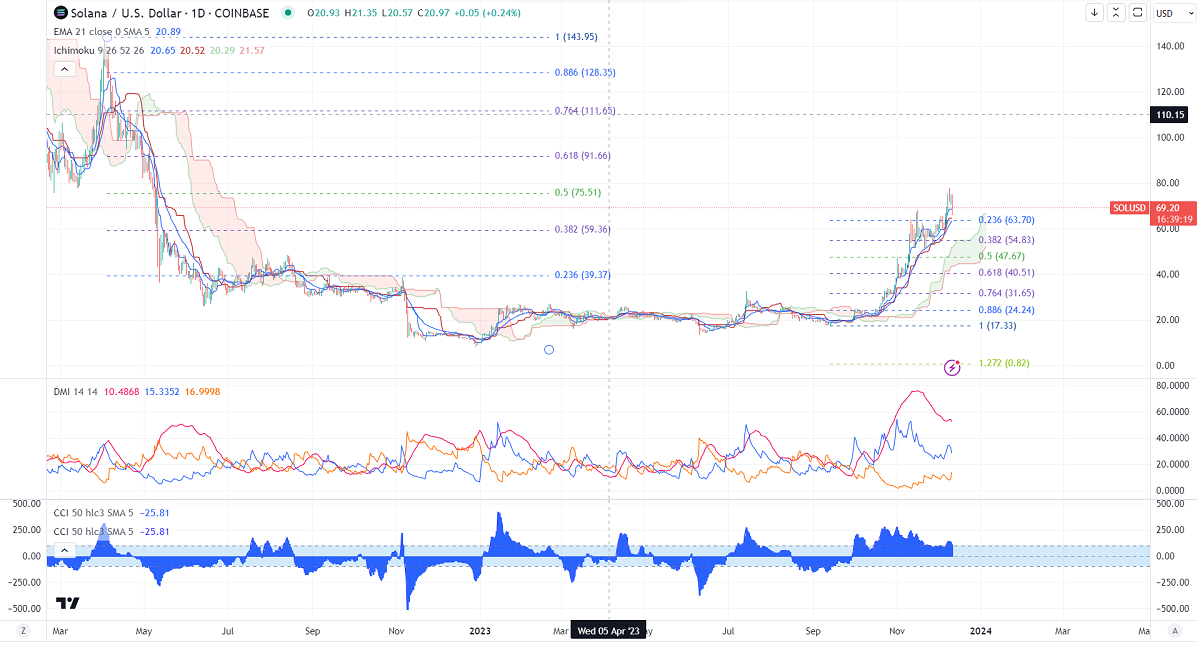Click the timezone Z button at bottom left
This screenshot has width=1197, height=647.
24,630
